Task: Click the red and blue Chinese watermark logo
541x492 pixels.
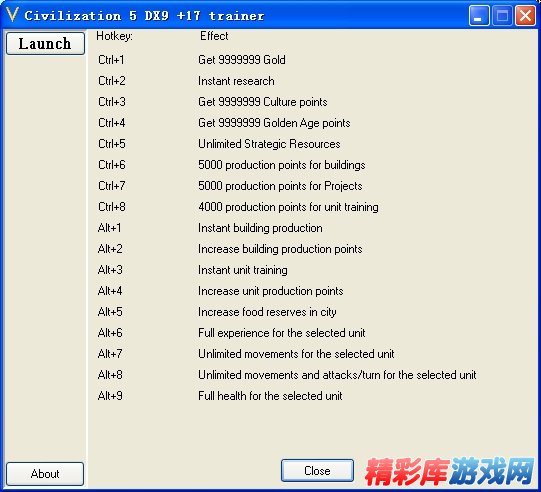Action: pos(450,472)
